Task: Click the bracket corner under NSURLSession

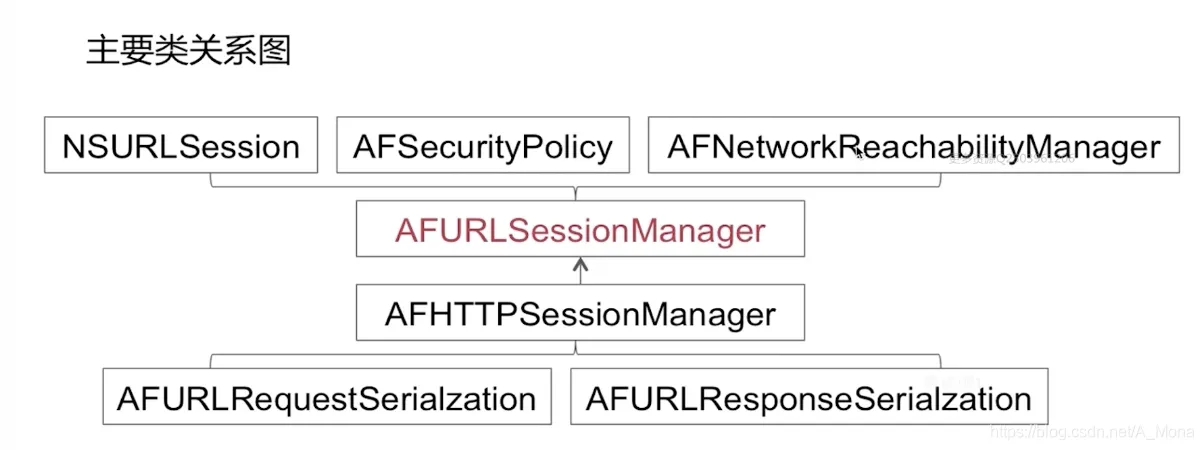Action: (212, 184)
